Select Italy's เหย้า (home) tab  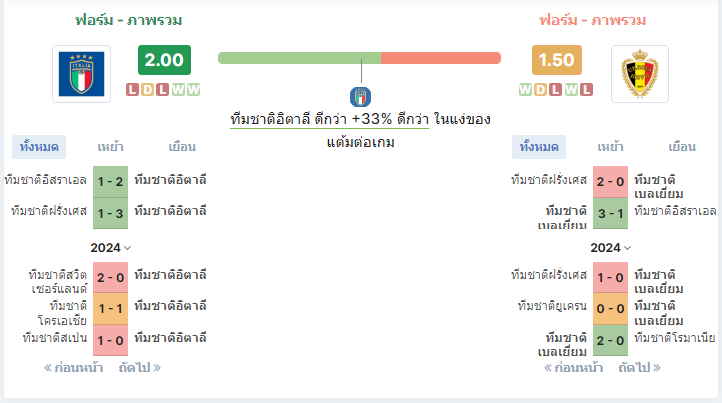[x=111, y=147]
